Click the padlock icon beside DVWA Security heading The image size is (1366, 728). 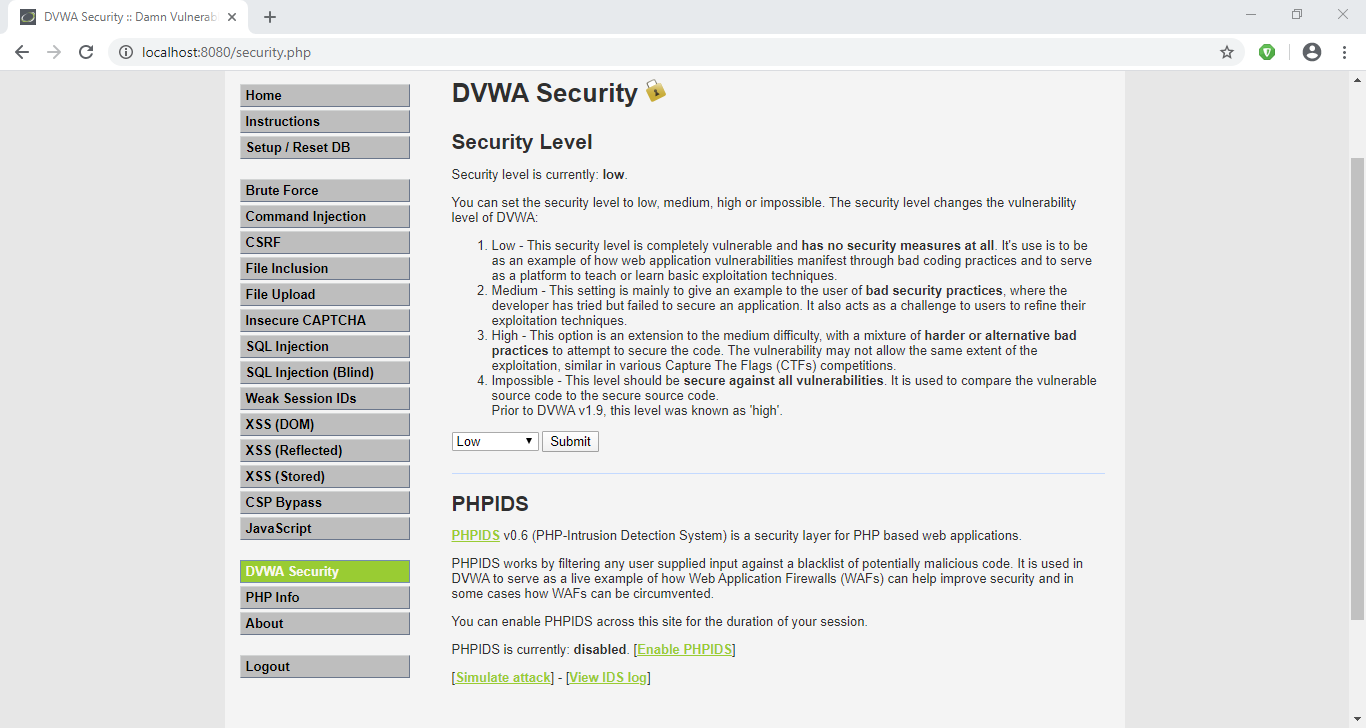coord(655,91)
